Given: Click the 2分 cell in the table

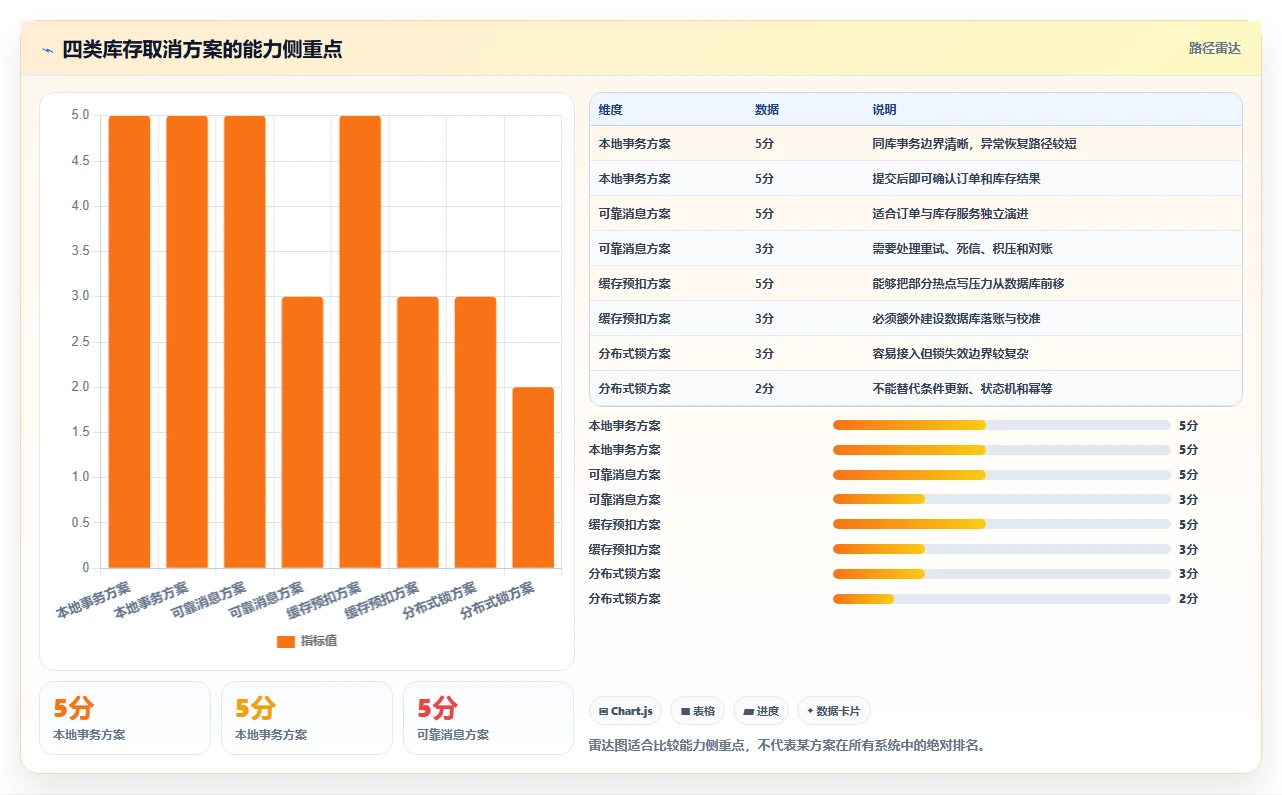Looking at the screenshot, I should point(764,389).
